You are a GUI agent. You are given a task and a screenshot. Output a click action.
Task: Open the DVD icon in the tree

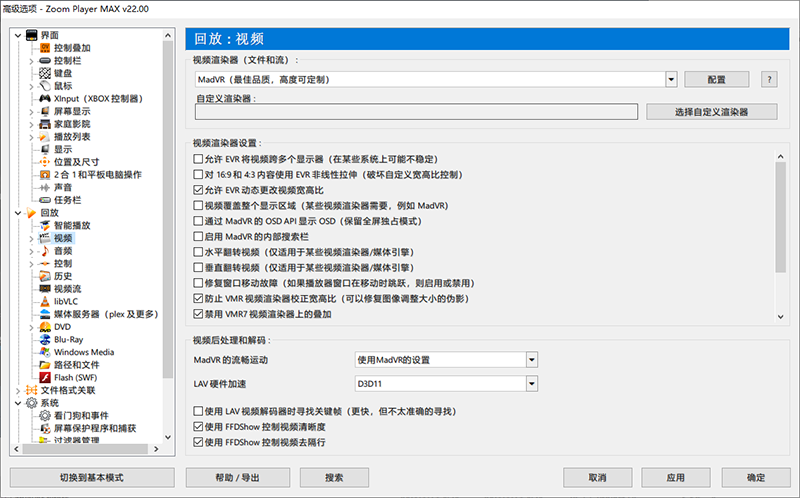[x=45, y=327]
